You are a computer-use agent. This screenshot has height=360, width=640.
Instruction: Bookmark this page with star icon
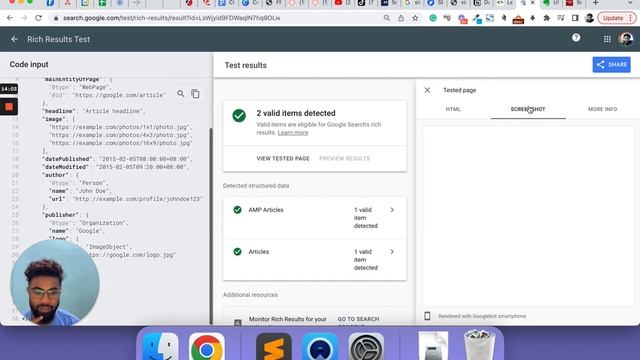point(415,18)
